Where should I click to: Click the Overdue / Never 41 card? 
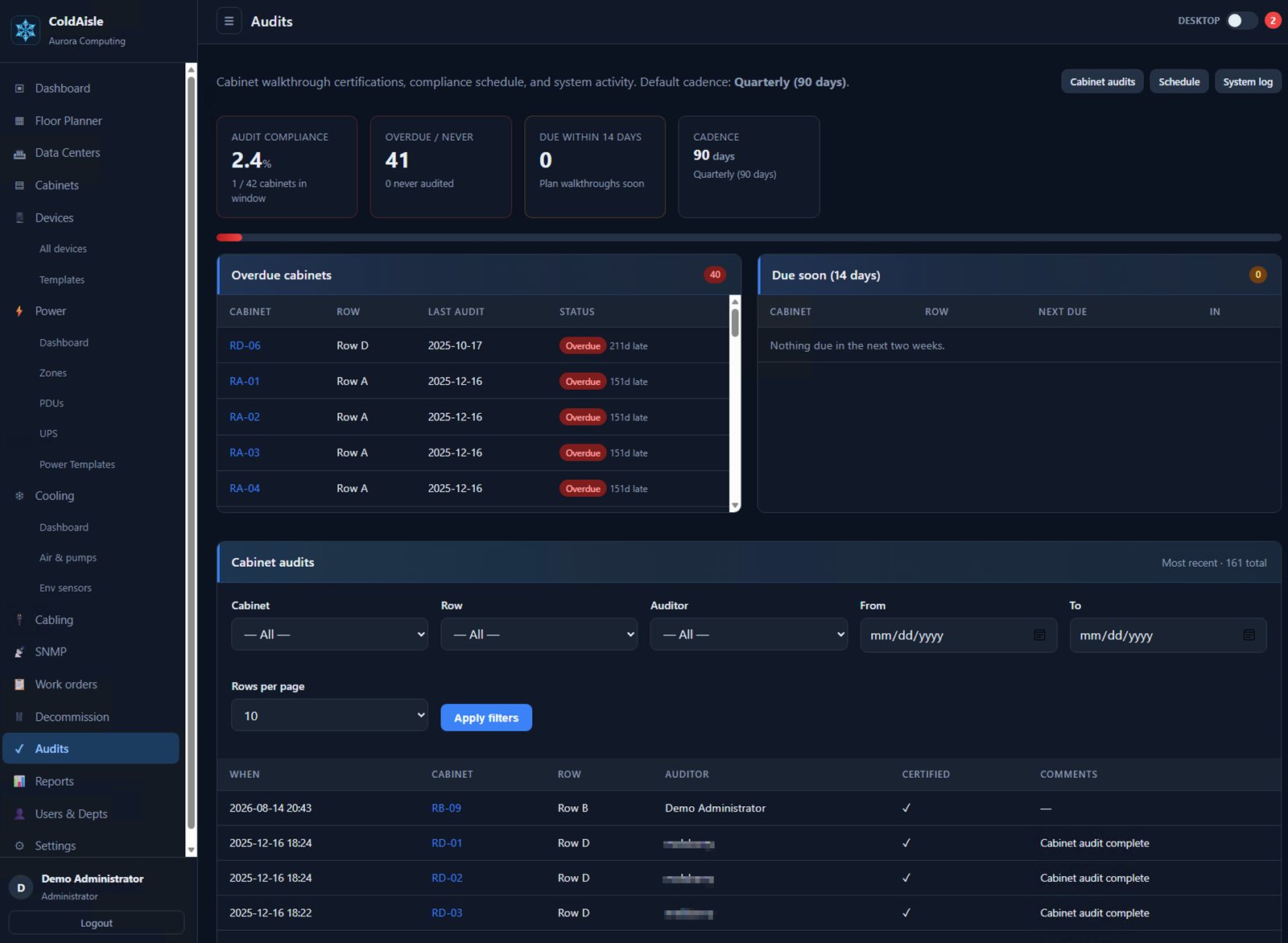click(440, 167)
